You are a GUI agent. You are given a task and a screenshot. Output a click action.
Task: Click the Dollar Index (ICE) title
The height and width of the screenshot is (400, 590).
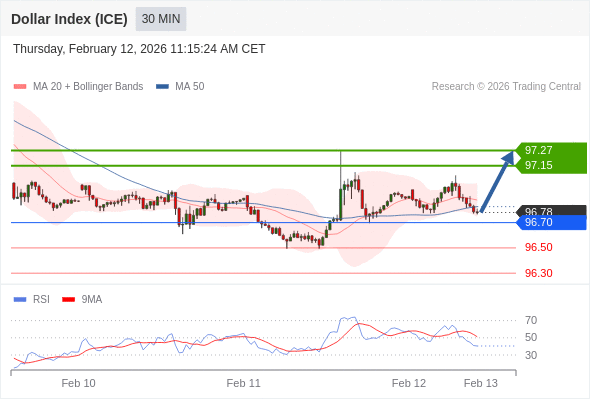tap(69, 19)
